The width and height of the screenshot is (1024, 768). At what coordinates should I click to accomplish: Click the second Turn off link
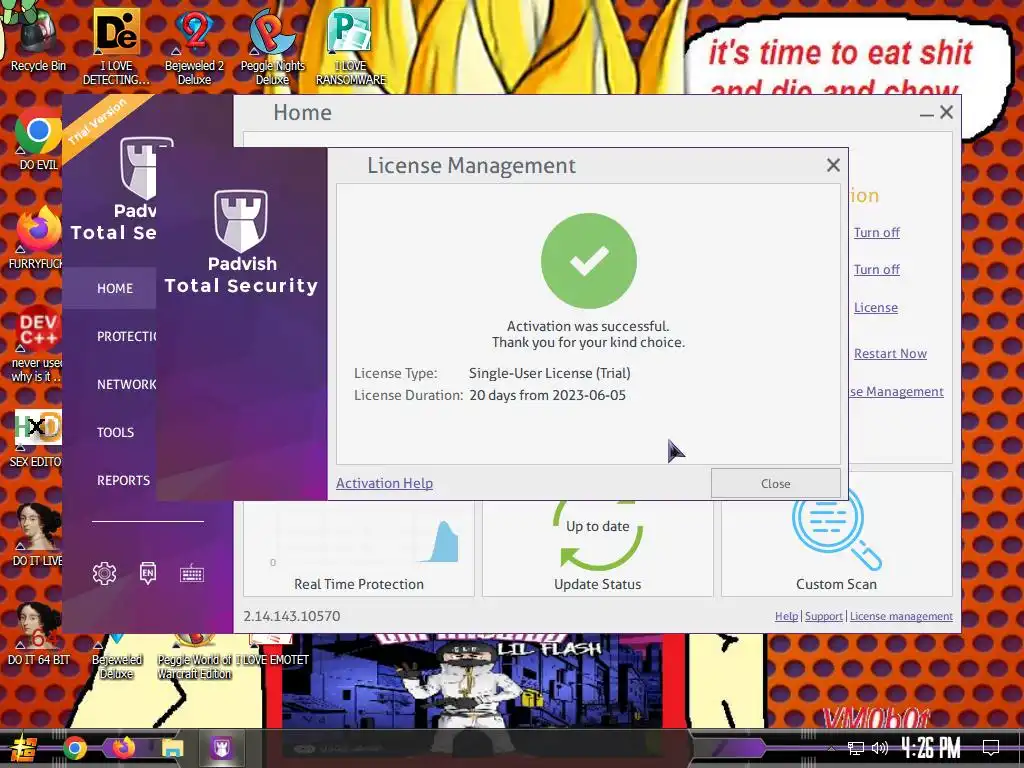coord(876,270)
